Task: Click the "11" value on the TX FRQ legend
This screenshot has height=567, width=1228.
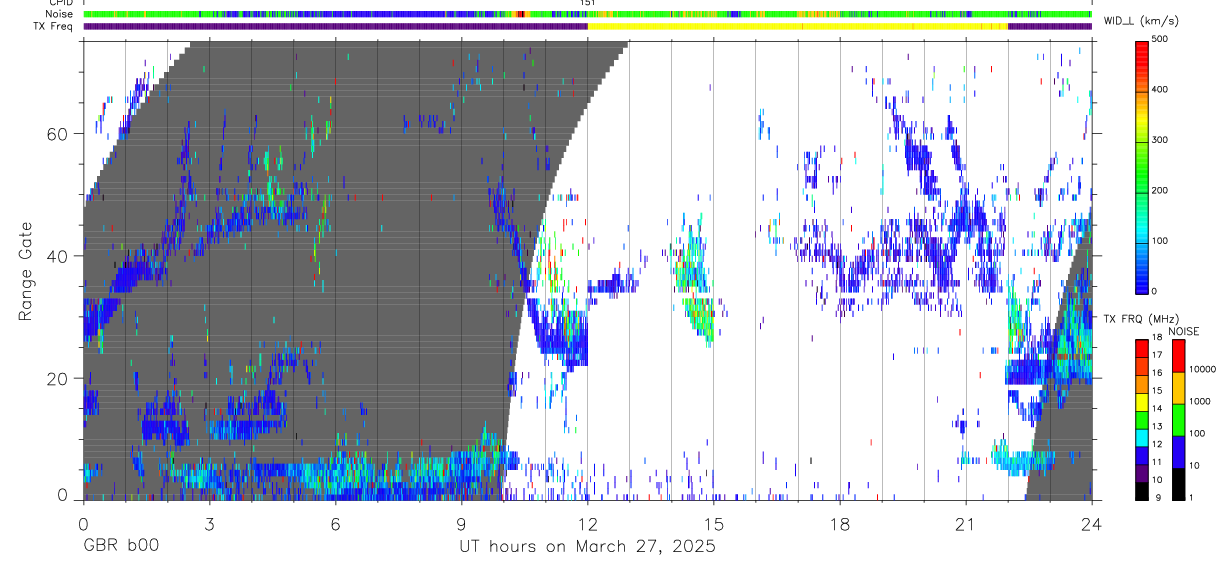Action: (x=1159, y=462)
